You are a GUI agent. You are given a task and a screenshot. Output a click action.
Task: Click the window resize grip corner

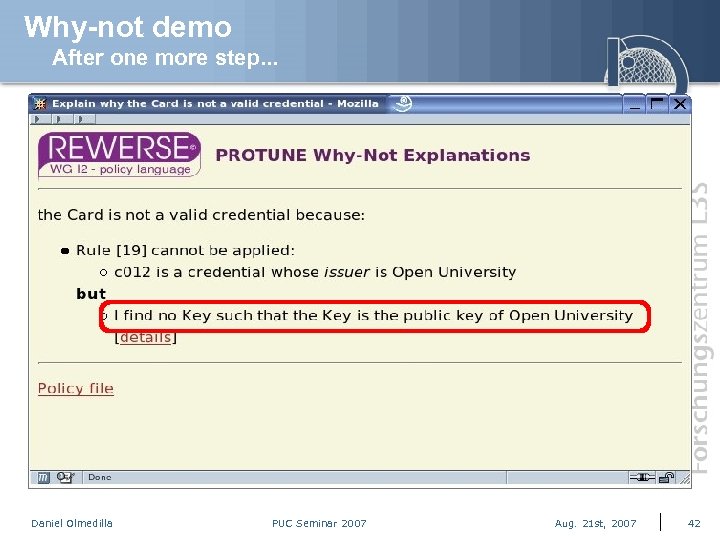pos(684,478)
